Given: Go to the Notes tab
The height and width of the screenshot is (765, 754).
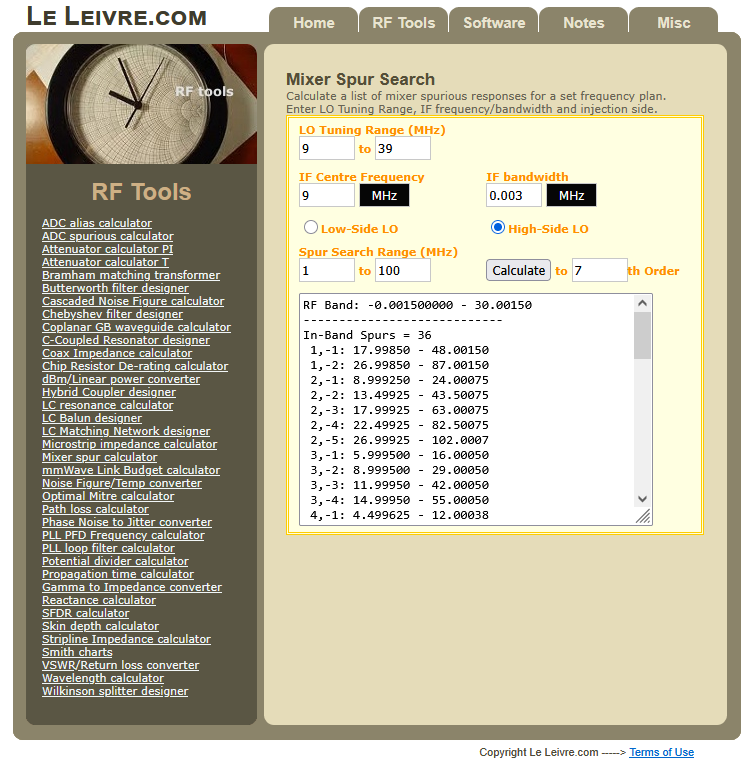Looking at the screenshot, I should (x=583, y=22).
